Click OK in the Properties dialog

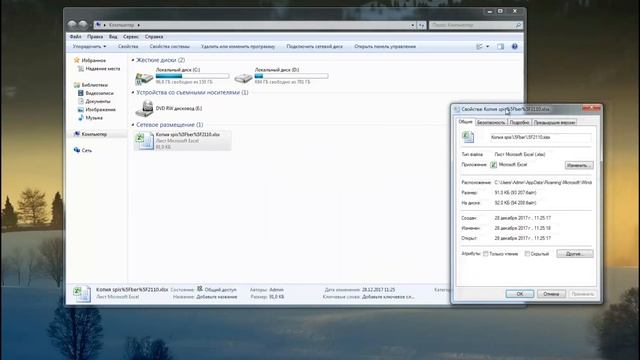point(520,294)
